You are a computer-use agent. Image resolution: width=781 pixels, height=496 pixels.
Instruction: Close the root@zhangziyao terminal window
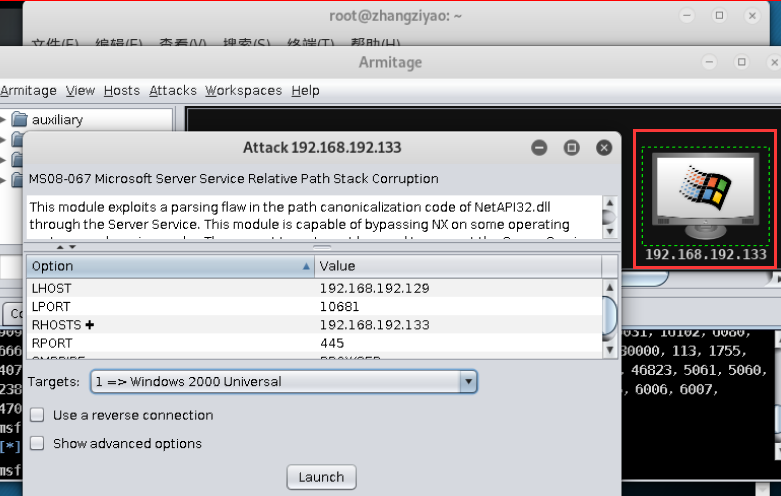(752, 15)
